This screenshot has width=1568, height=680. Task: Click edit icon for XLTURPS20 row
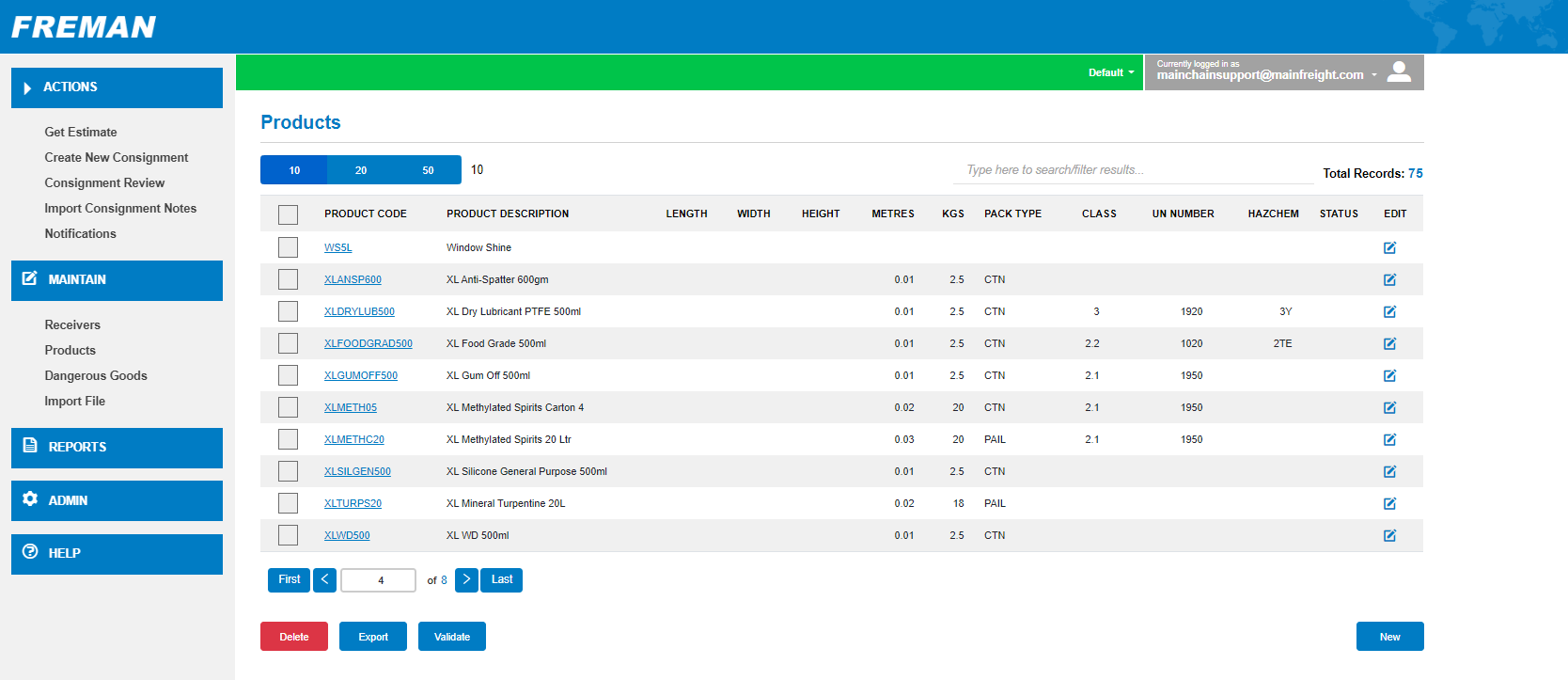[1389, 503]
